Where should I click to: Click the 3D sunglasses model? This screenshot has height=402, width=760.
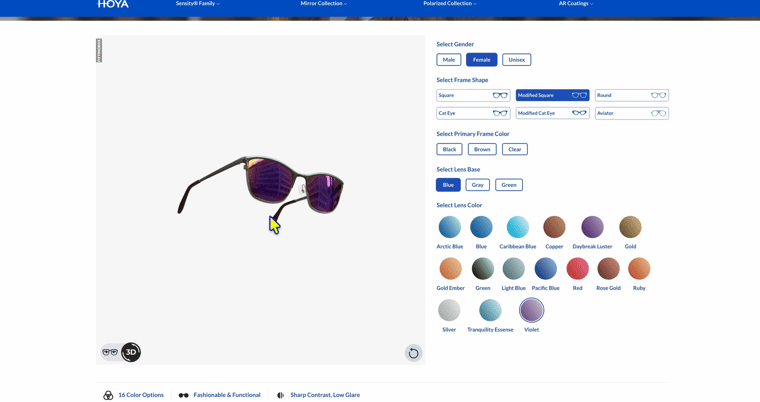click(262, 187)
